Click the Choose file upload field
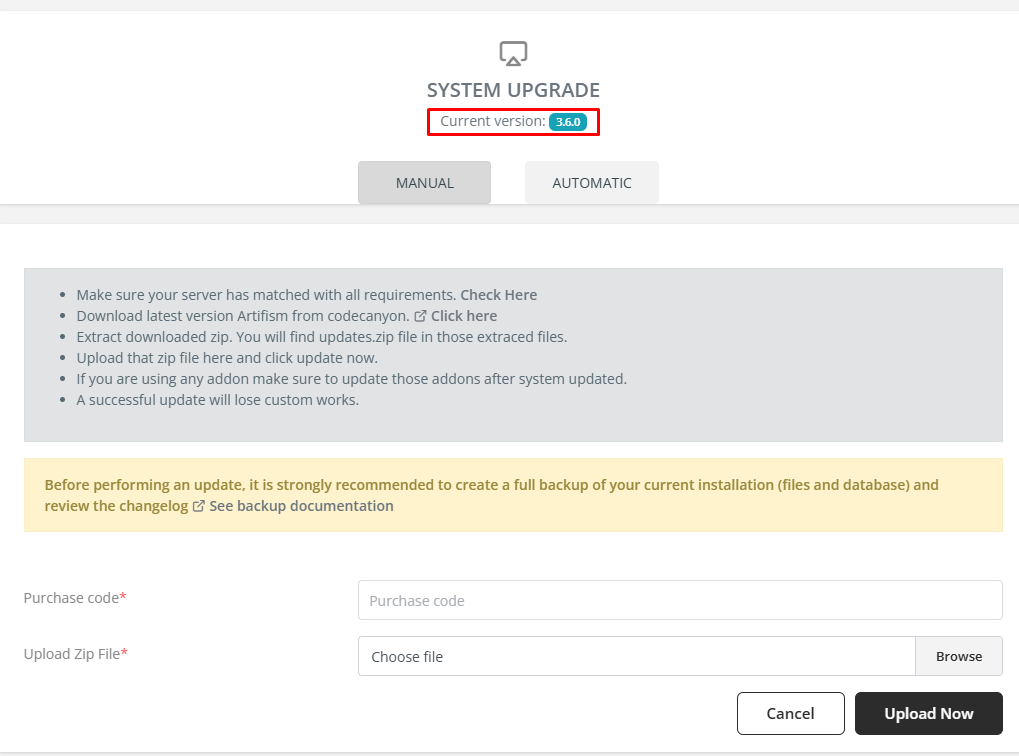Screen dimensions: 1019x756 coord(636,657)
